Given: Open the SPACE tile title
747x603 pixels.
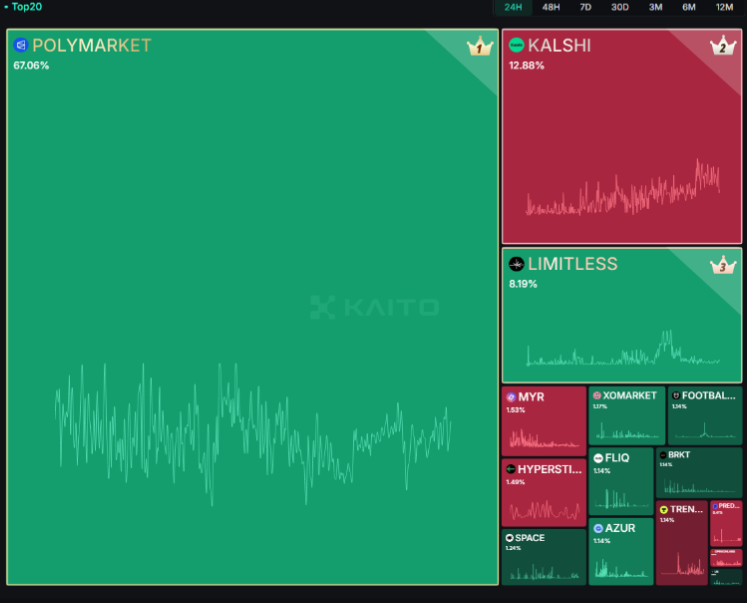Looking at the screenshot, I should tap(530, 538).
